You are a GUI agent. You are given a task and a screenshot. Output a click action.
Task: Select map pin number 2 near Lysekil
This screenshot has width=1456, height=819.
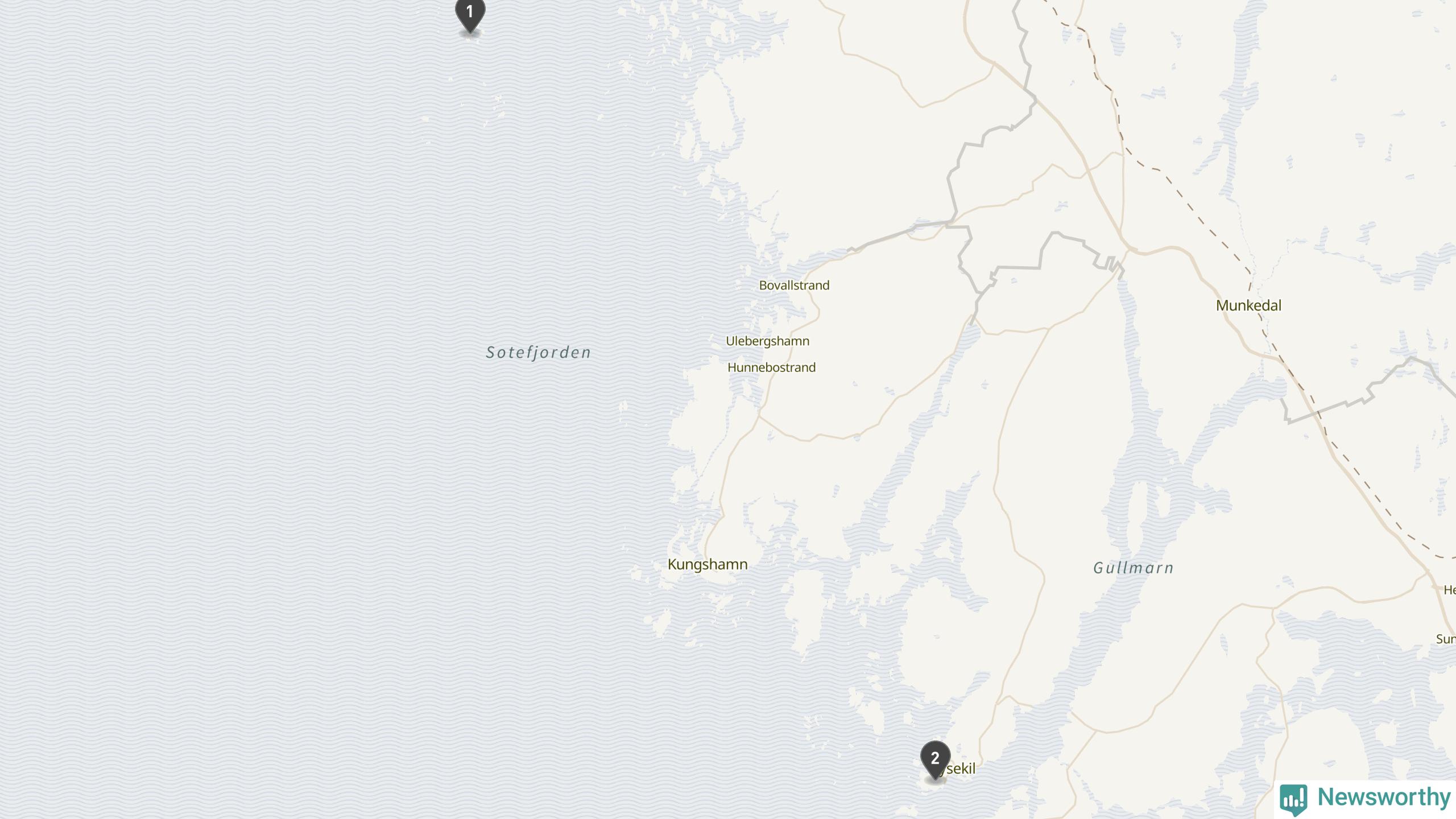tap(935, 760)
